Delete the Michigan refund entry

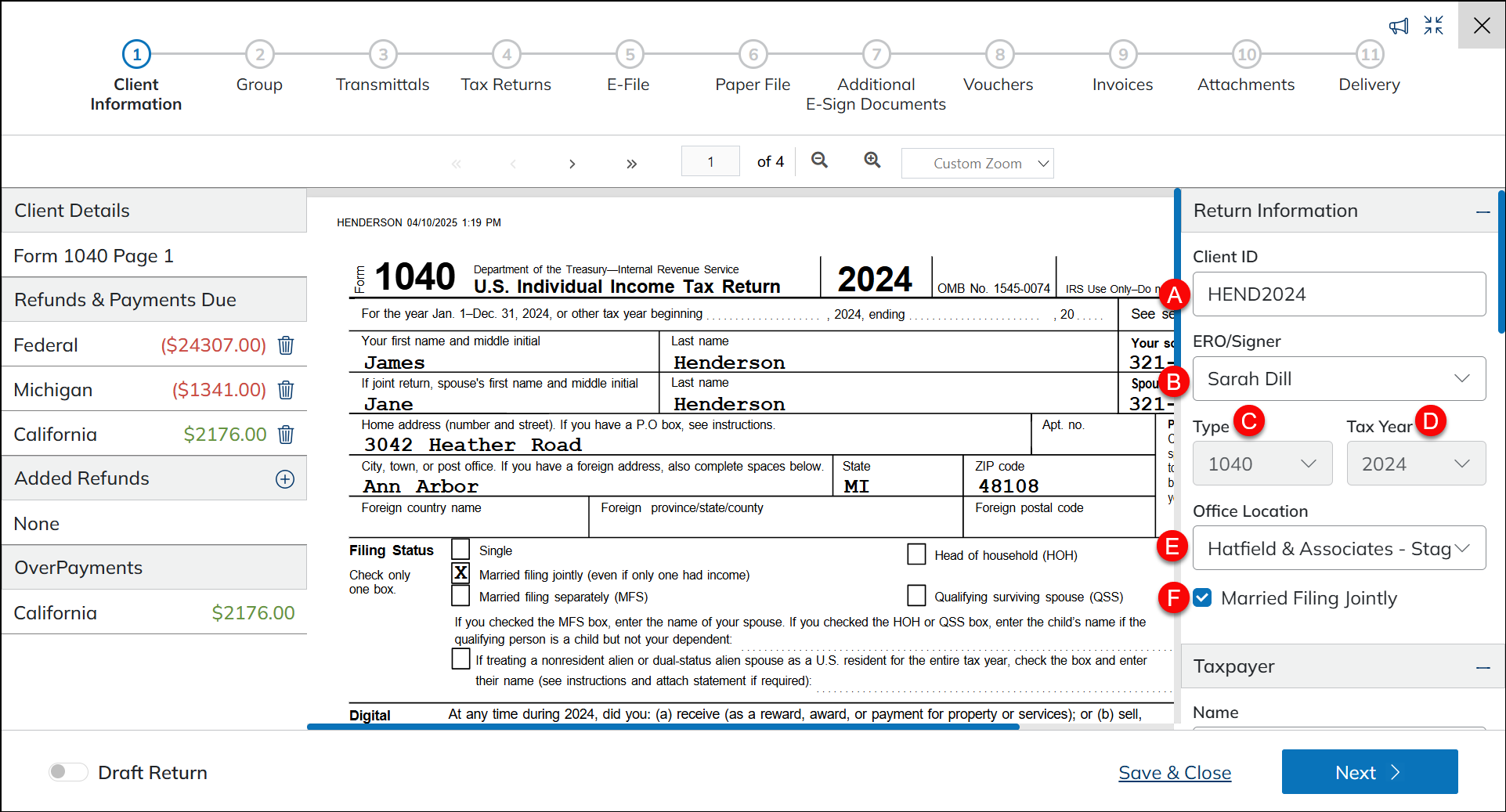[x=286, y=390]
